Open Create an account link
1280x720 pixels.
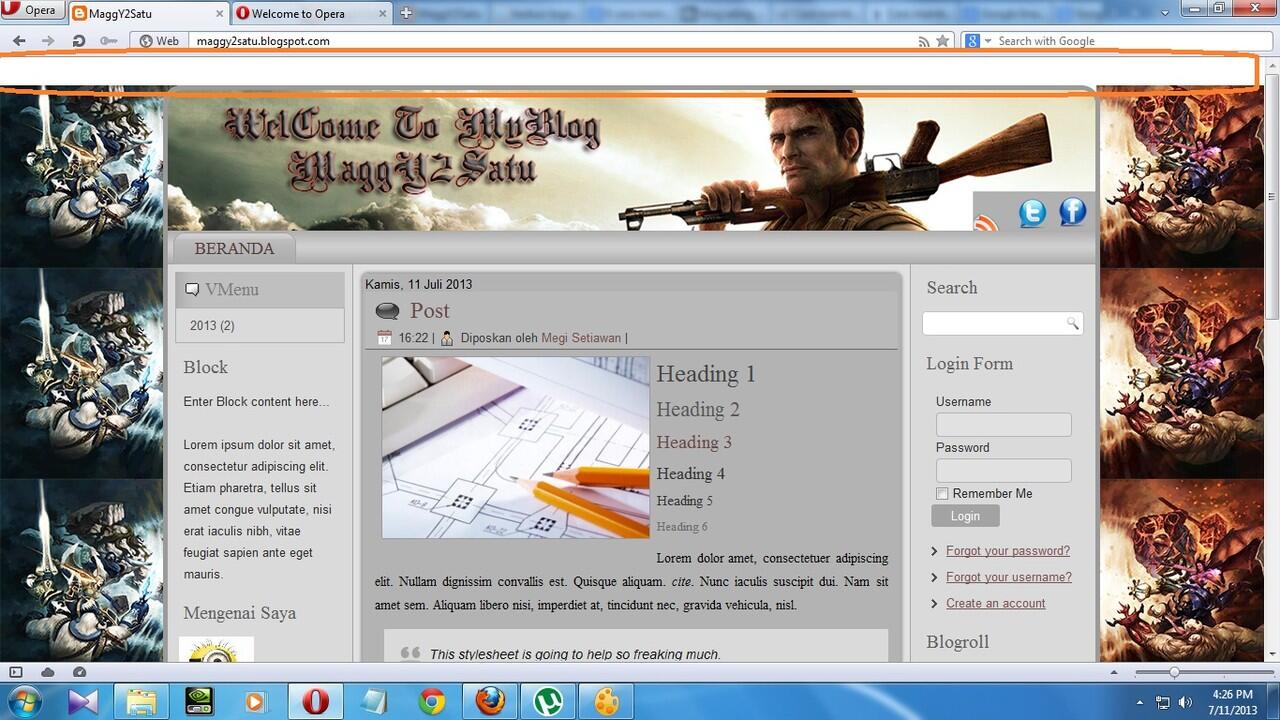pos(996,603)
